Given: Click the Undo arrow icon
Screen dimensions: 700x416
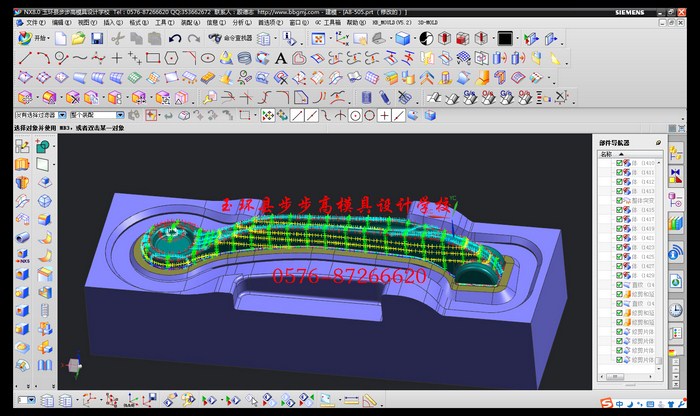Looking at the screenshot, I should (175, 38).
